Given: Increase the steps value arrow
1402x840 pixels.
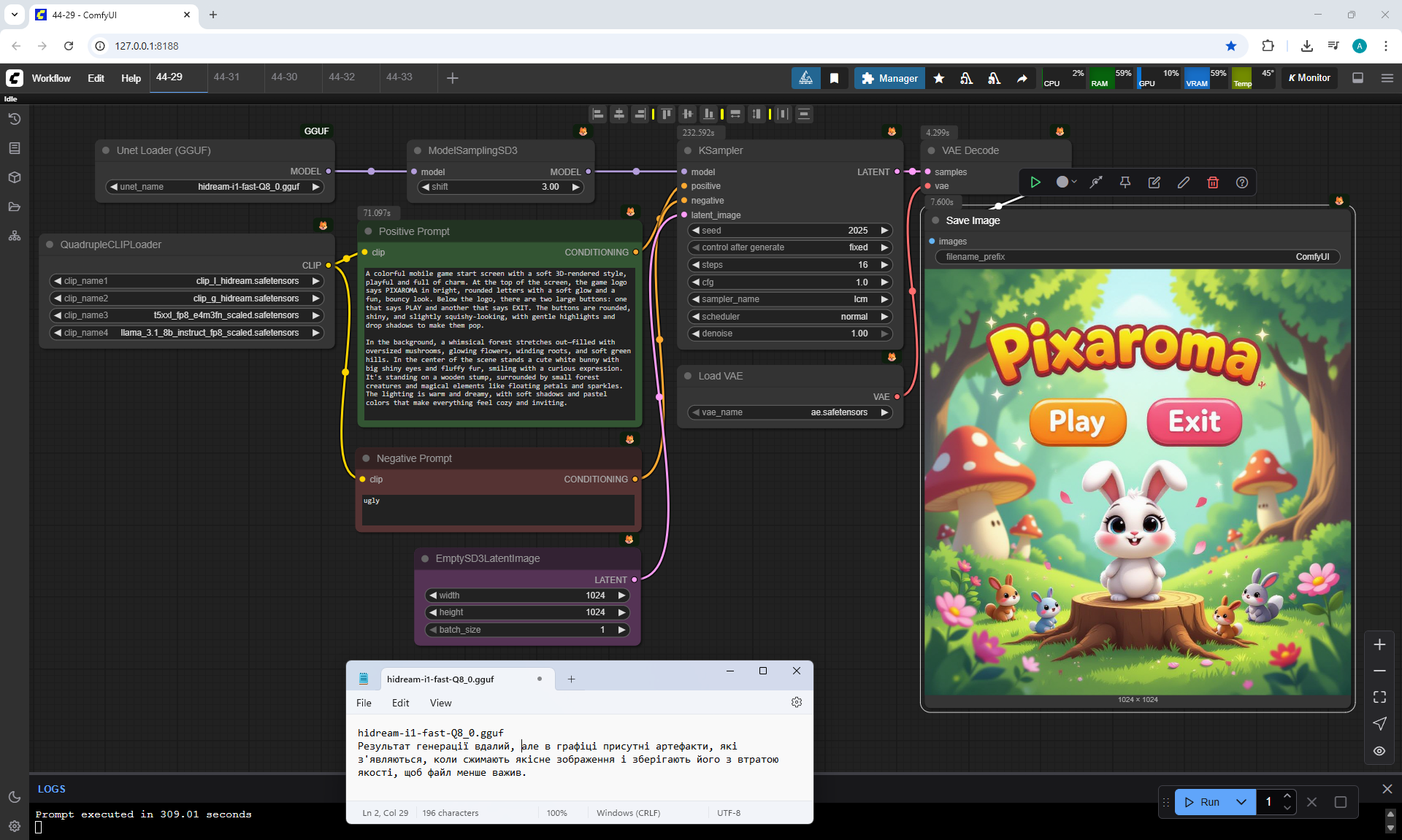Looking at the screenshot, I should (884, 265).
